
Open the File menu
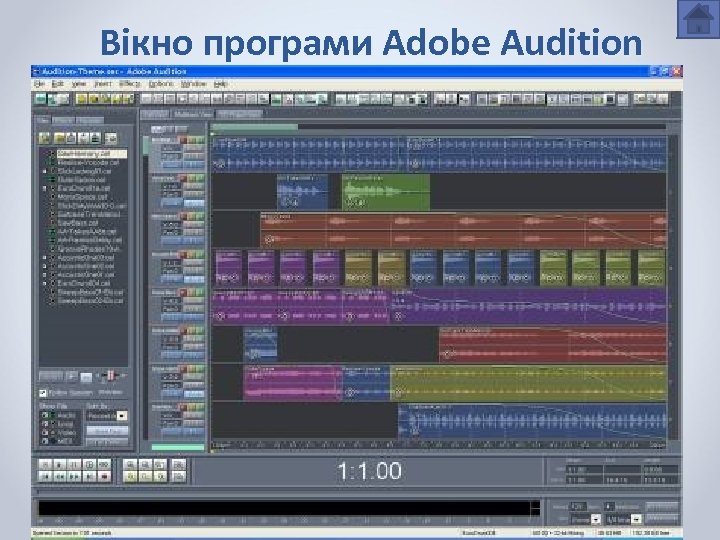coord(39,84)
